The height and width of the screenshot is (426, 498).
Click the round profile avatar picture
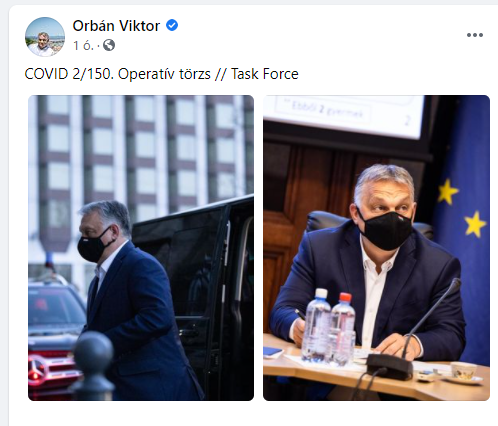pyautogui.click(x=45, y=37)
